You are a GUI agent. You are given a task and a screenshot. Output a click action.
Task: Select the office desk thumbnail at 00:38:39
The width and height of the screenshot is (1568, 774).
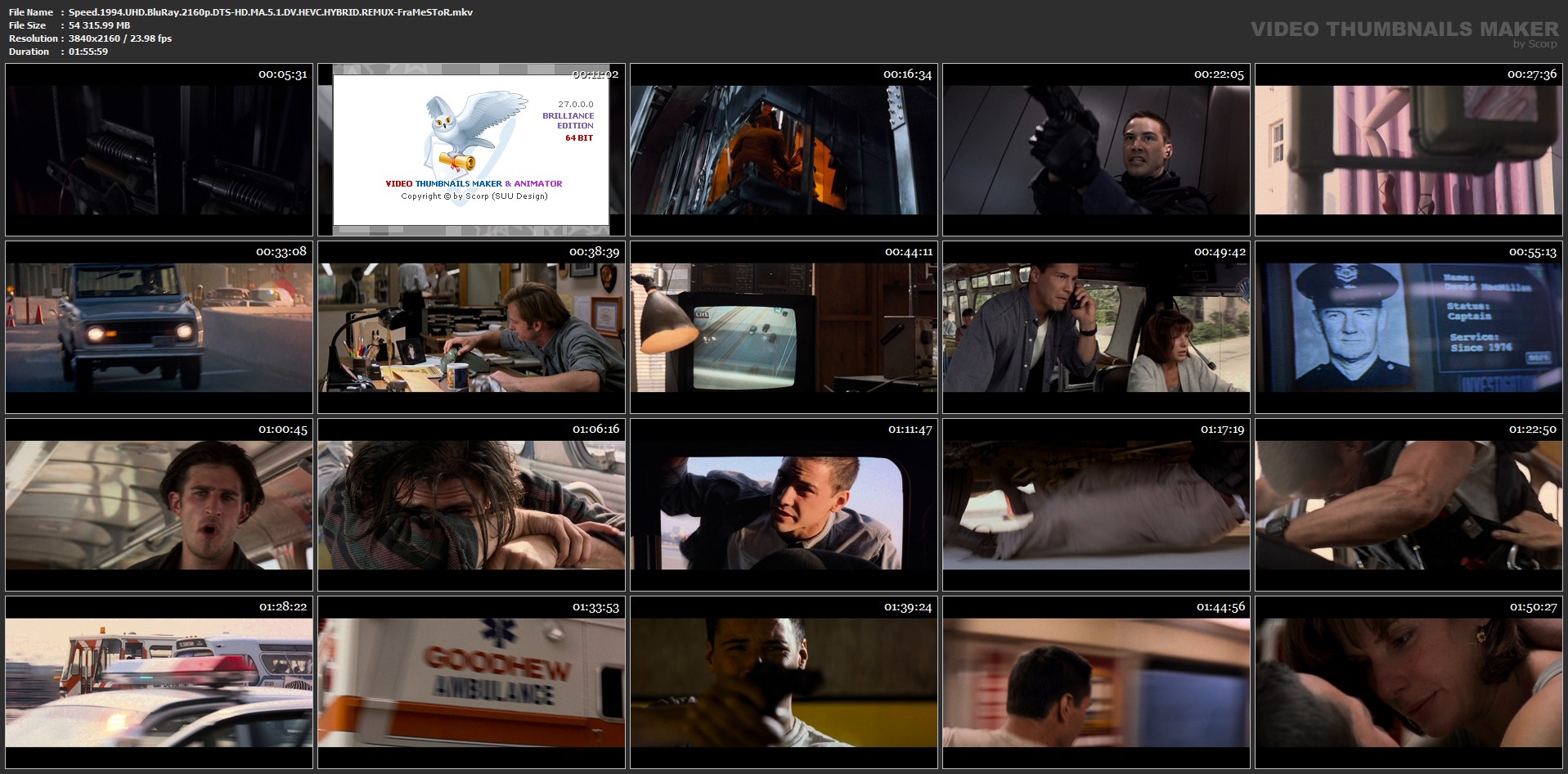(471, 327)
